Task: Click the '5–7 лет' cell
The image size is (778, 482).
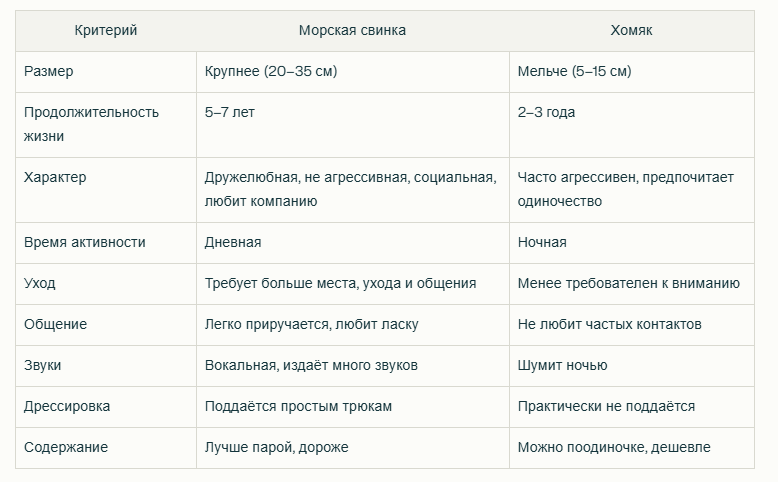Action: tap(352, 125)
